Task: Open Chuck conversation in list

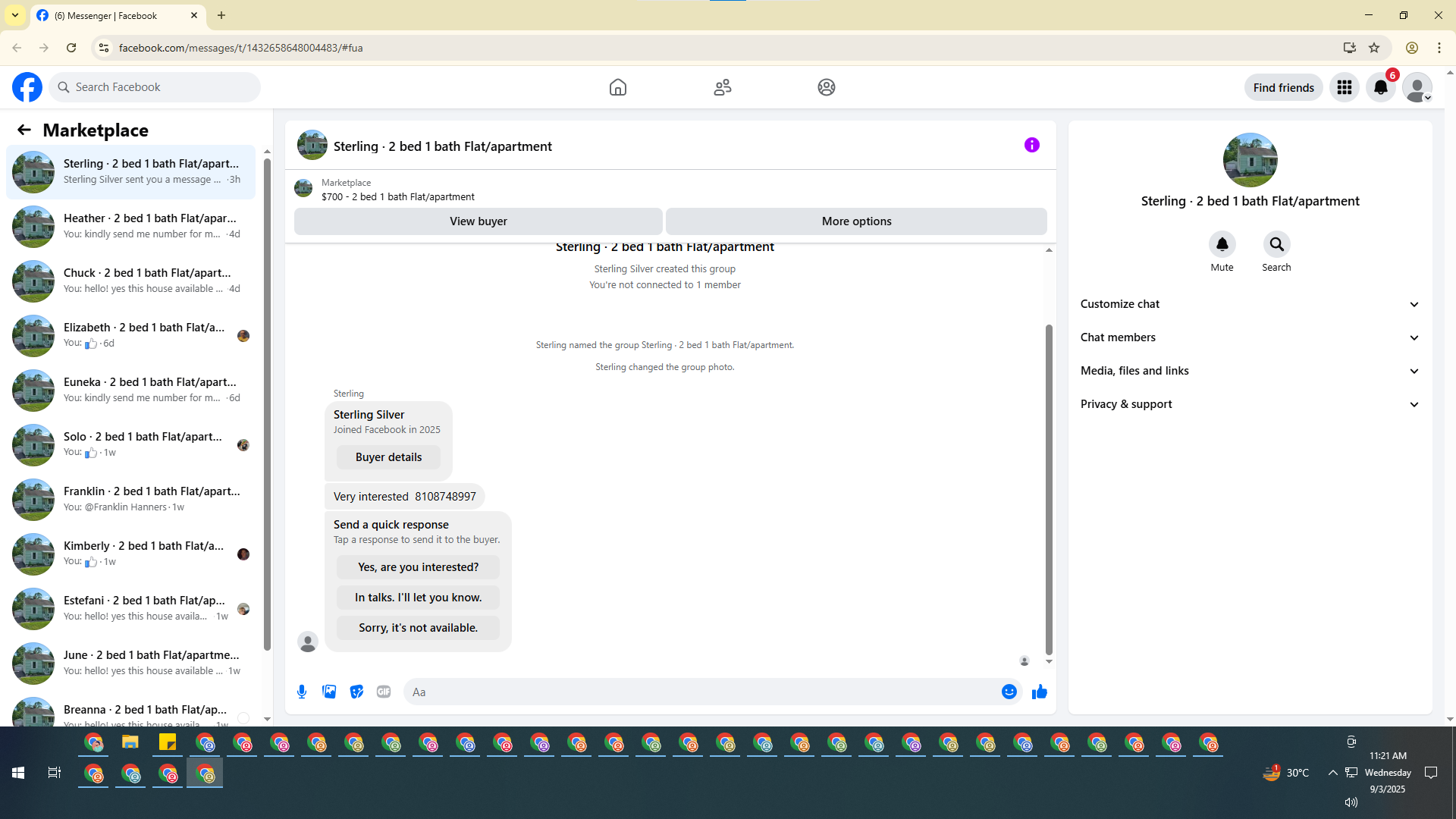Action: [x=130, y=281]
